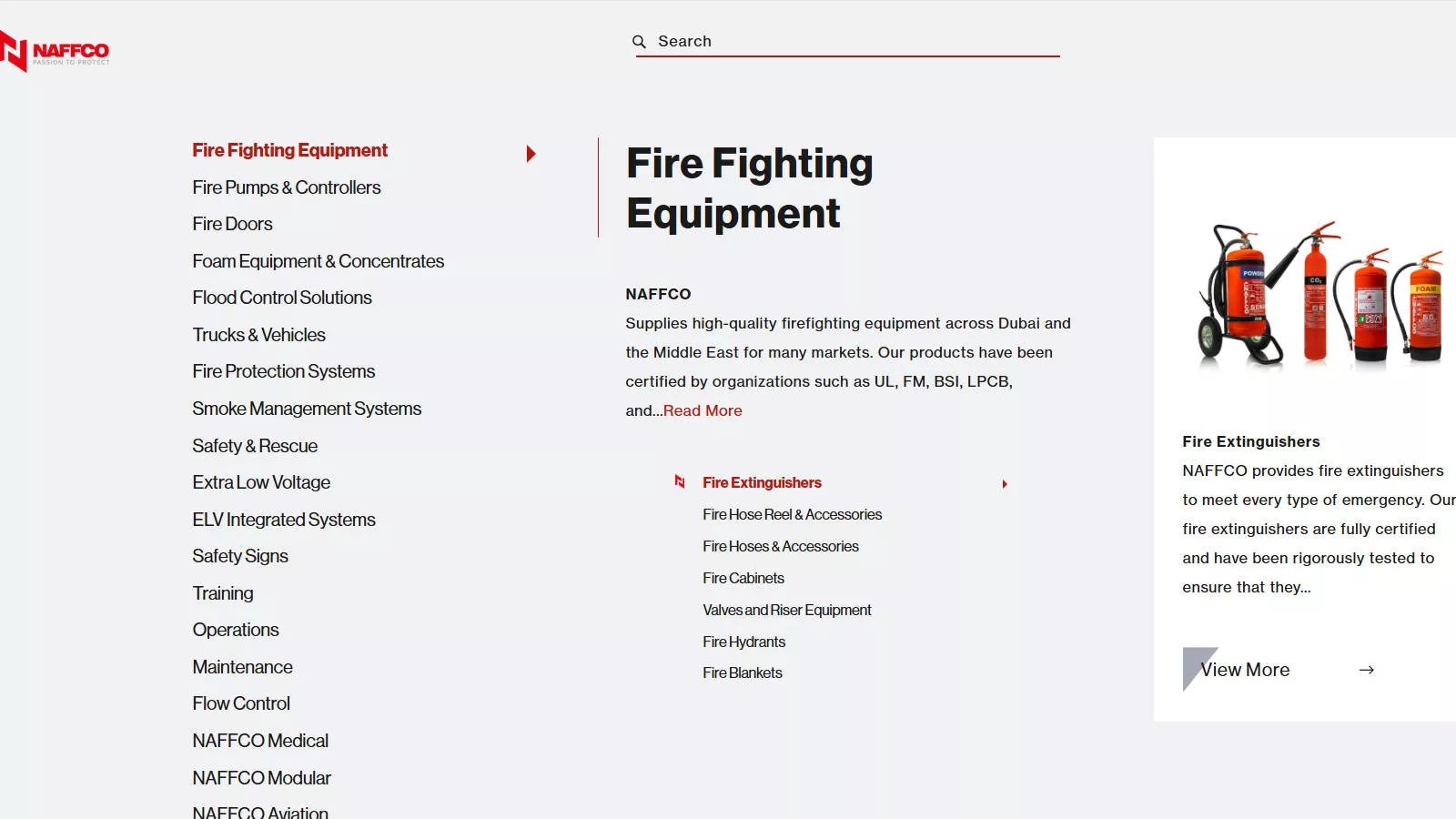Click the View More arrow icon
This screenshot has width=1456, height=819.
tap(1366, 670)
